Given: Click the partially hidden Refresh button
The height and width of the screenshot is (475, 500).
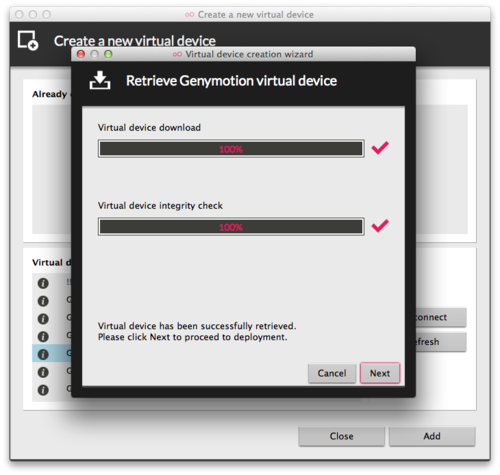Looking at the screenshot, I should click(441, 342).
